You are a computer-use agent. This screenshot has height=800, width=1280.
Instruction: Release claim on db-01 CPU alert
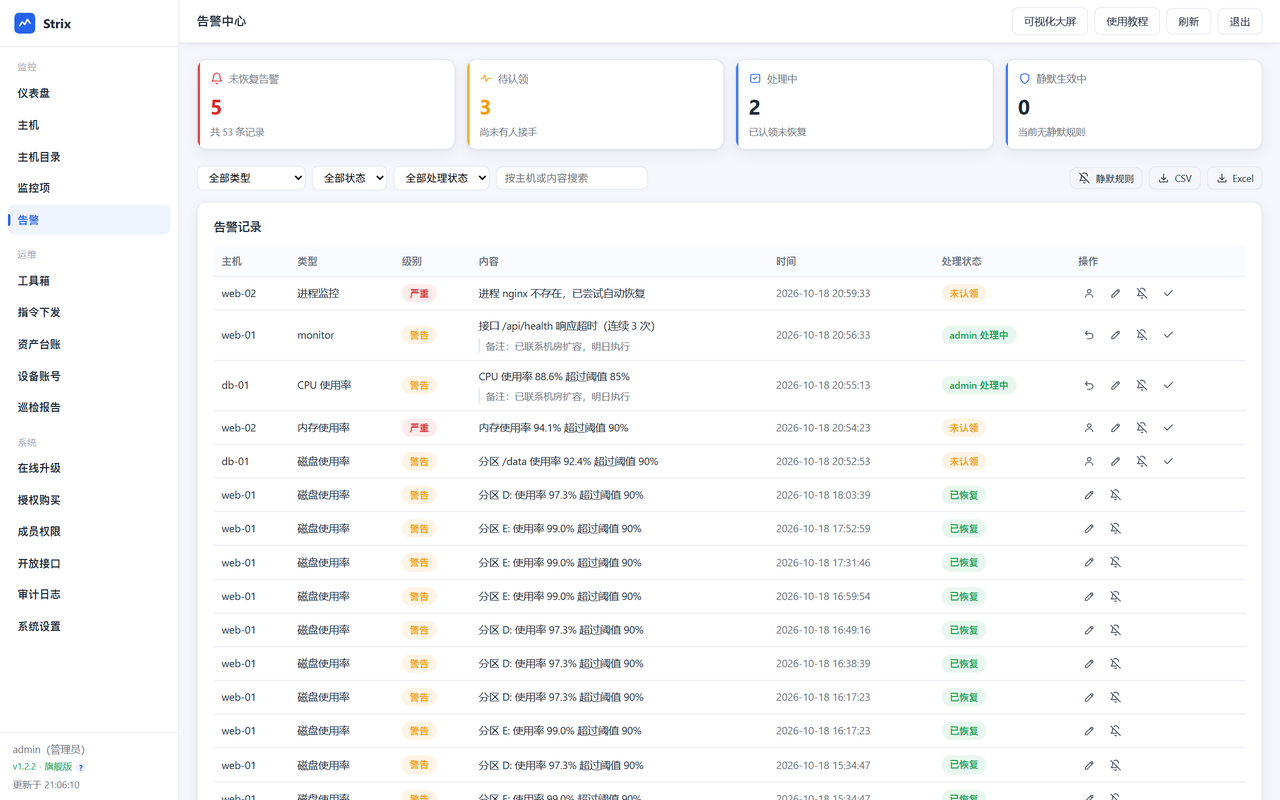click(1089, 385)
